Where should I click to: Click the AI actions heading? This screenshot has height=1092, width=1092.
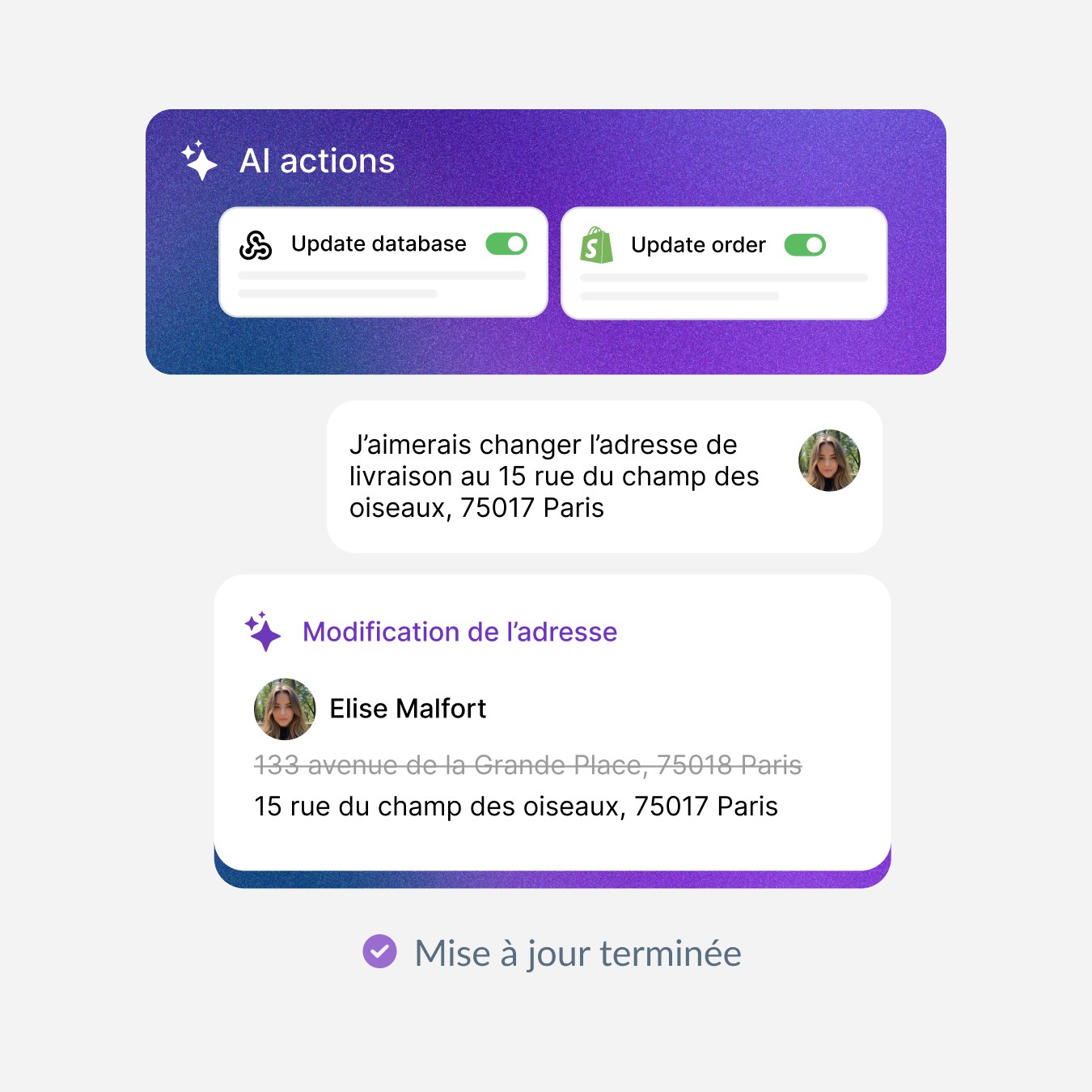pyautogui.click(x=317, y=161)
